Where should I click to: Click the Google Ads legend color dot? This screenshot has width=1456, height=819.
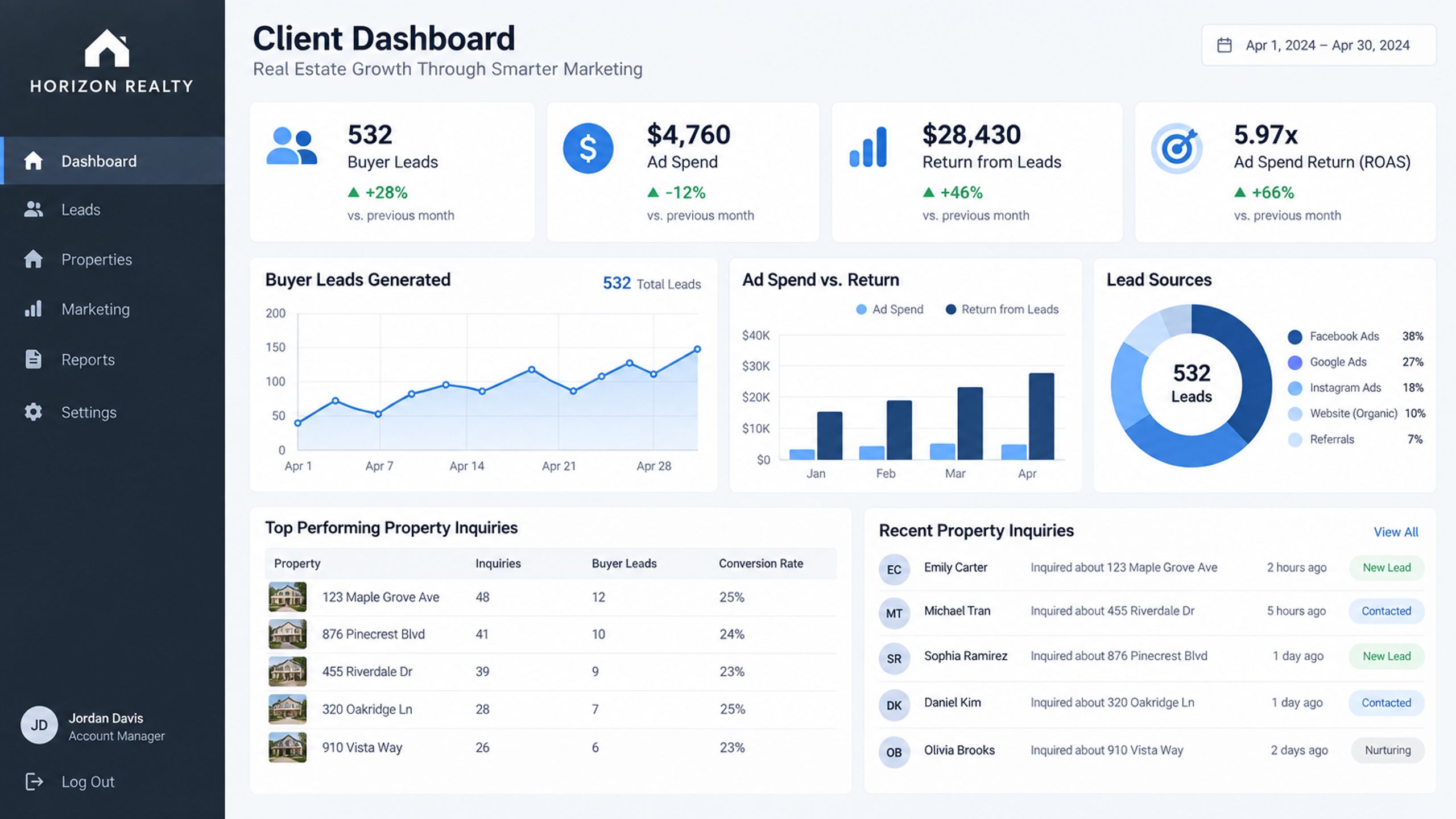(x=1295, y=362)
